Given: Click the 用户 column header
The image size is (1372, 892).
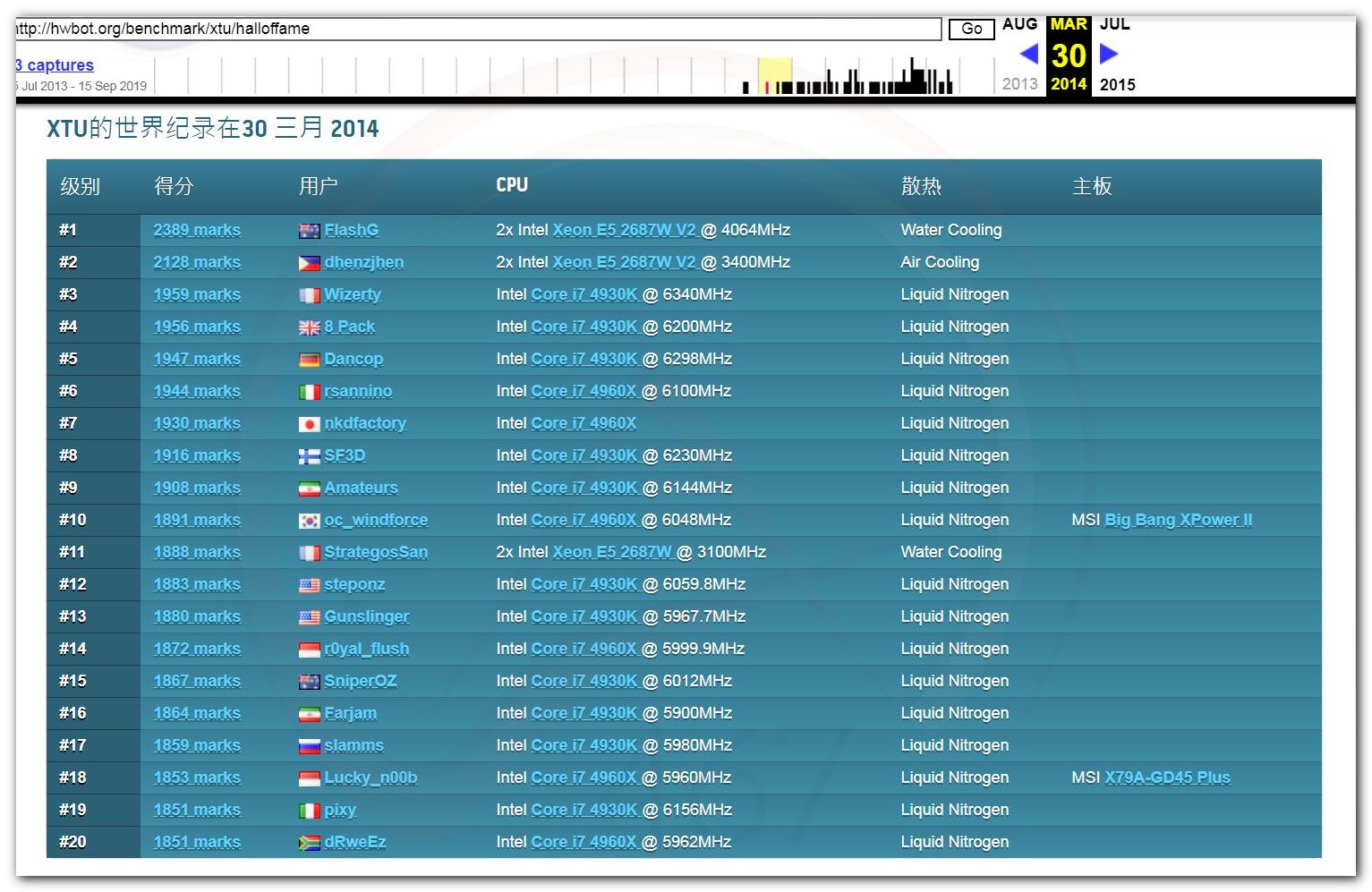Looking at the screenshot, I should click(x=318, y=186).
